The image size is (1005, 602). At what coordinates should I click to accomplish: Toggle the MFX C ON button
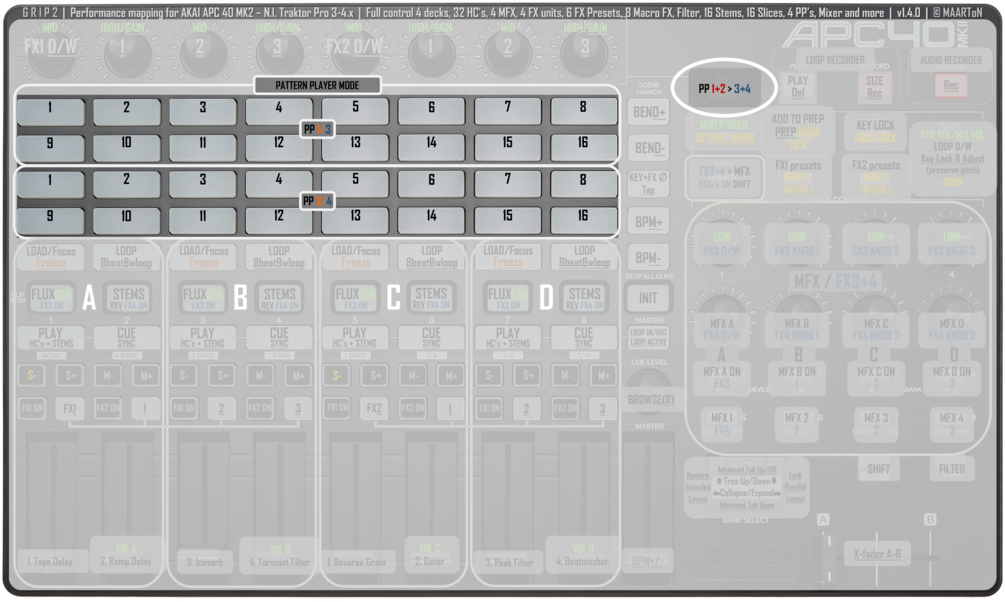[876, 378]
